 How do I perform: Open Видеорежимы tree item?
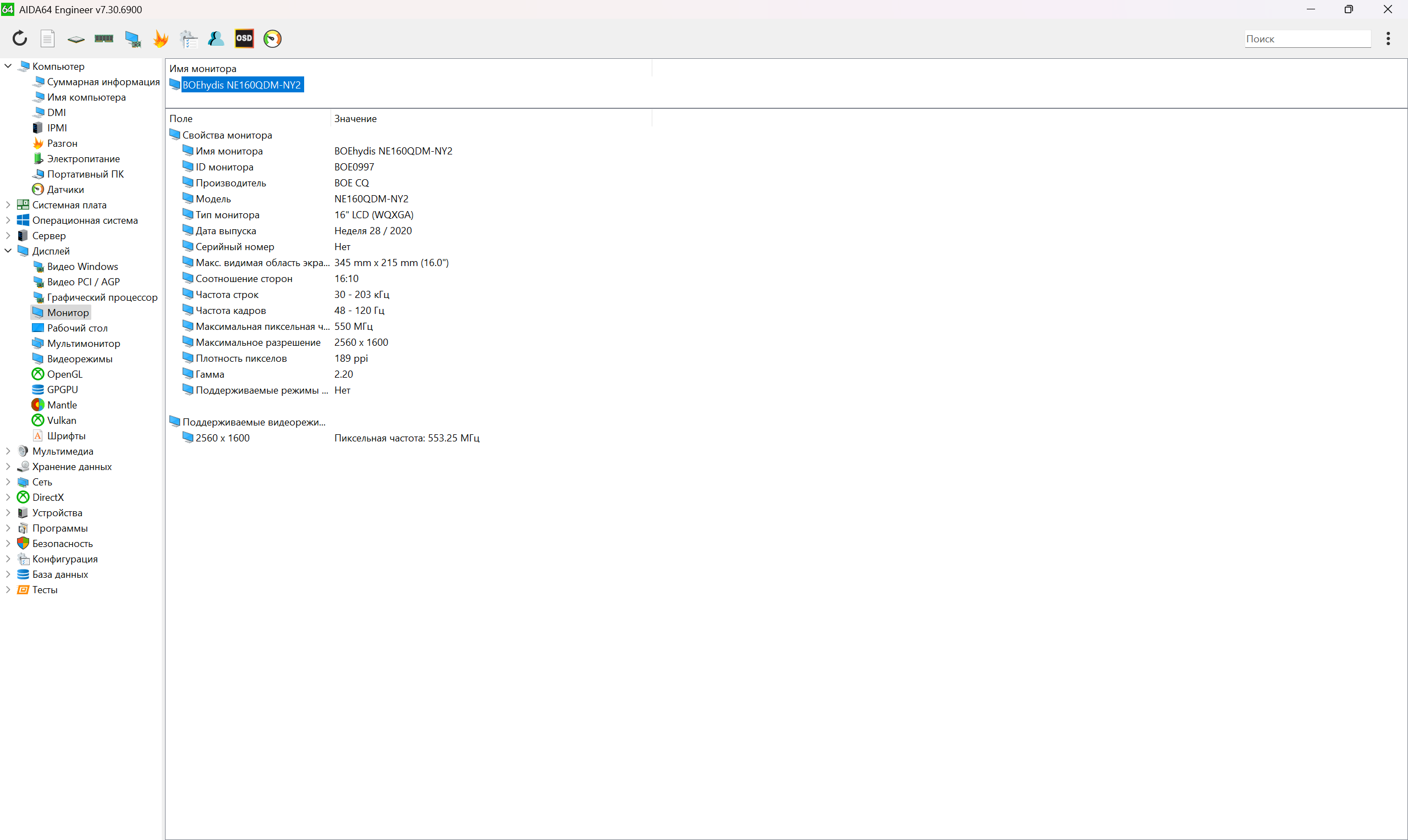[x=73, y=359]
